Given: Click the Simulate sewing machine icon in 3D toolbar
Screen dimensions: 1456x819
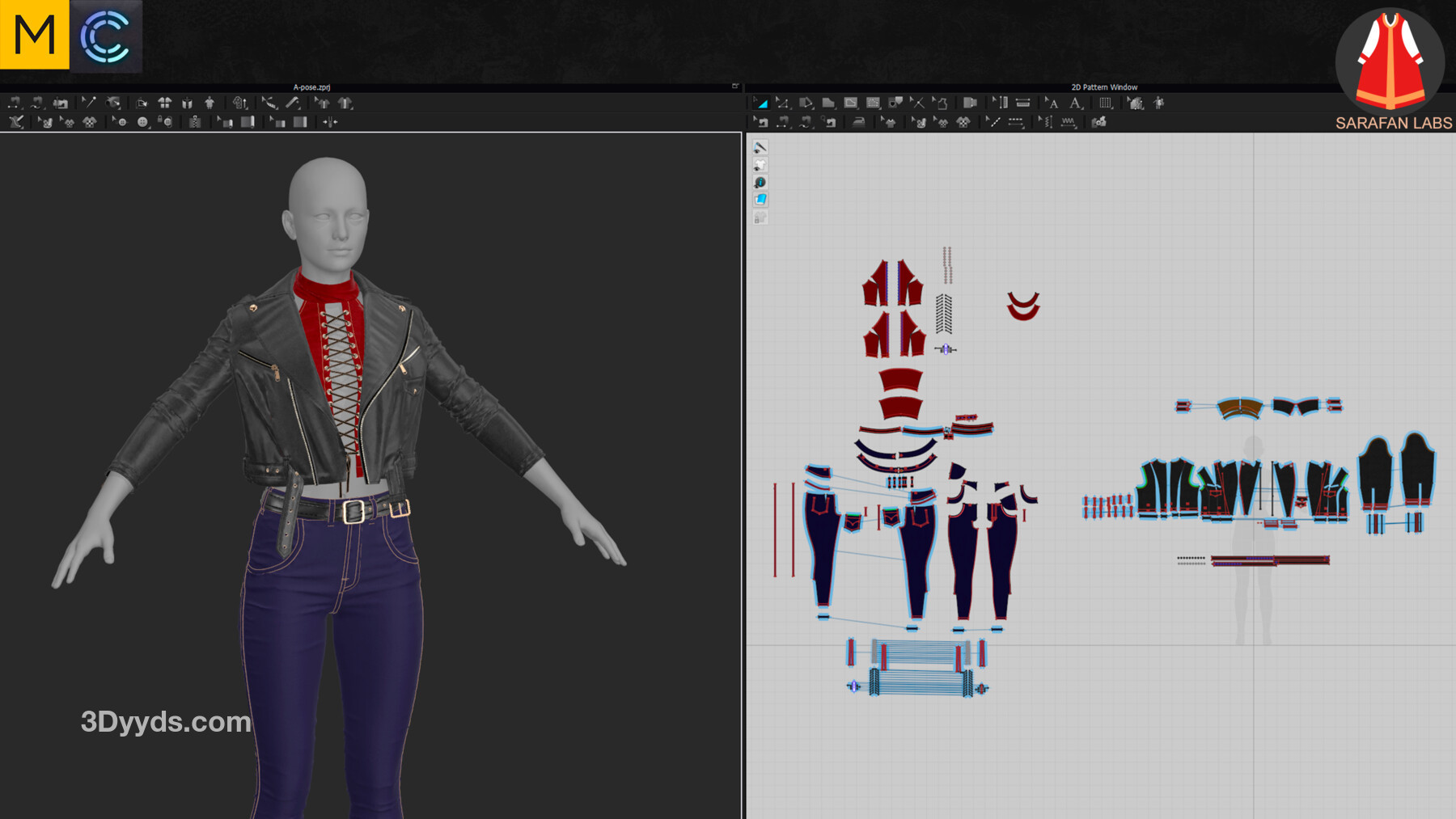Looking at the screenshot, I should pos(61,103).
